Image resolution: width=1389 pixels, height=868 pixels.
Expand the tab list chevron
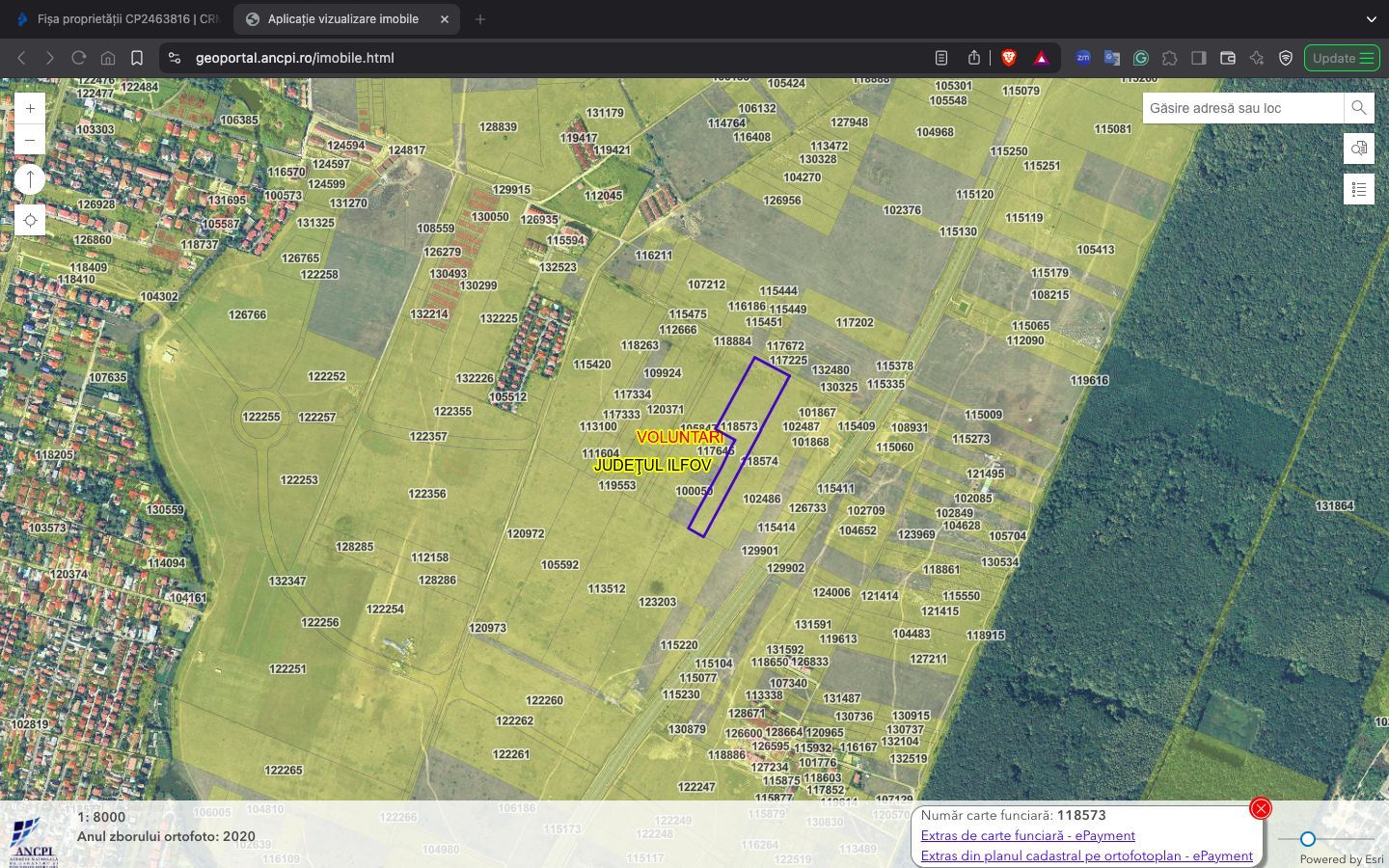(1371, 19)
